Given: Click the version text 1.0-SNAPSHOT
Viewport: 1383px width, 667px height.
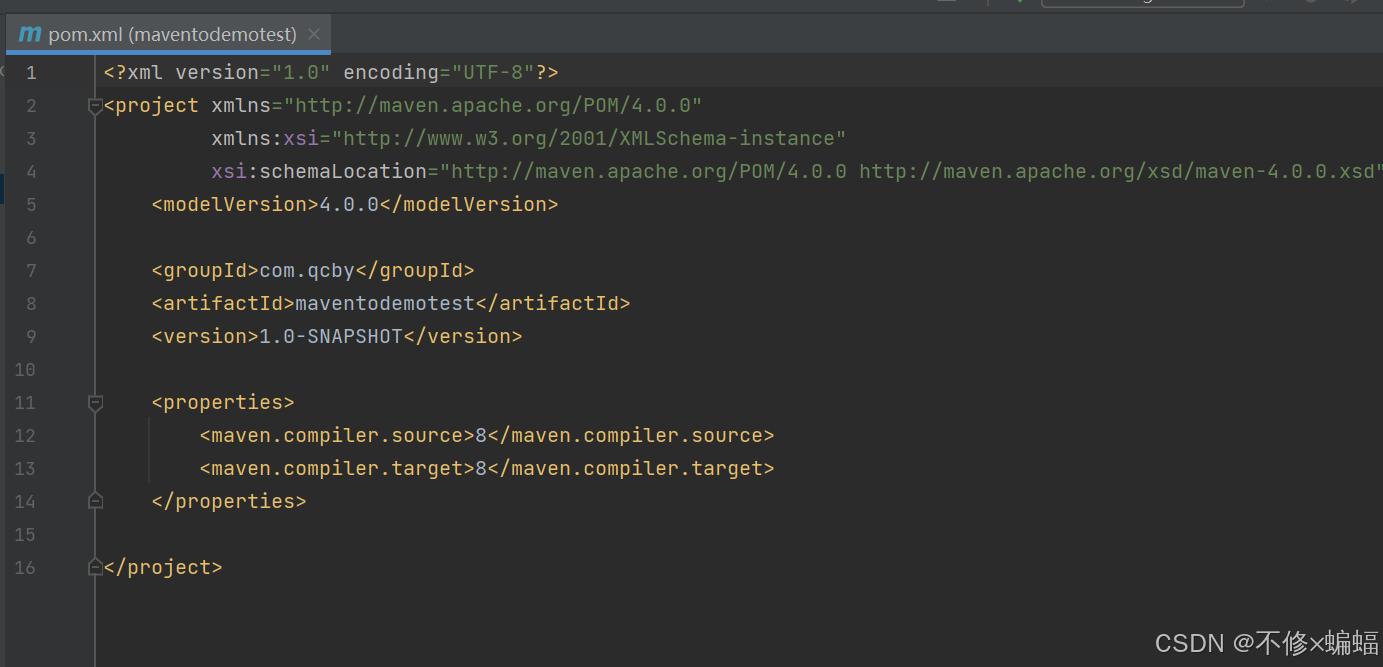Looking at the screenshot, I should [331, 336].
